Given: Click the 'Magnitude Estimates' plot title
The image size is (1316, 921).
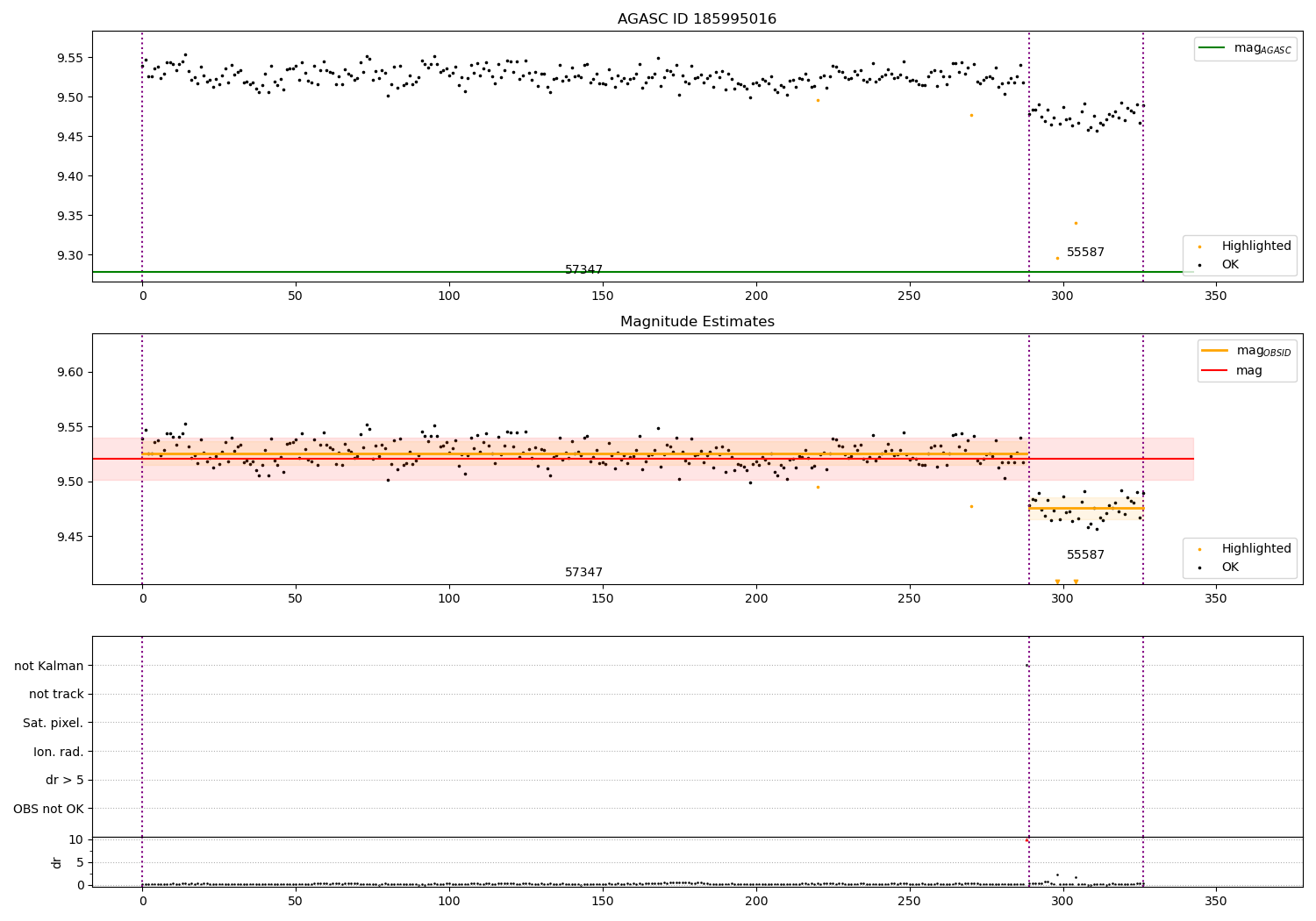Looking at the screenshot, I should (697, 322).
